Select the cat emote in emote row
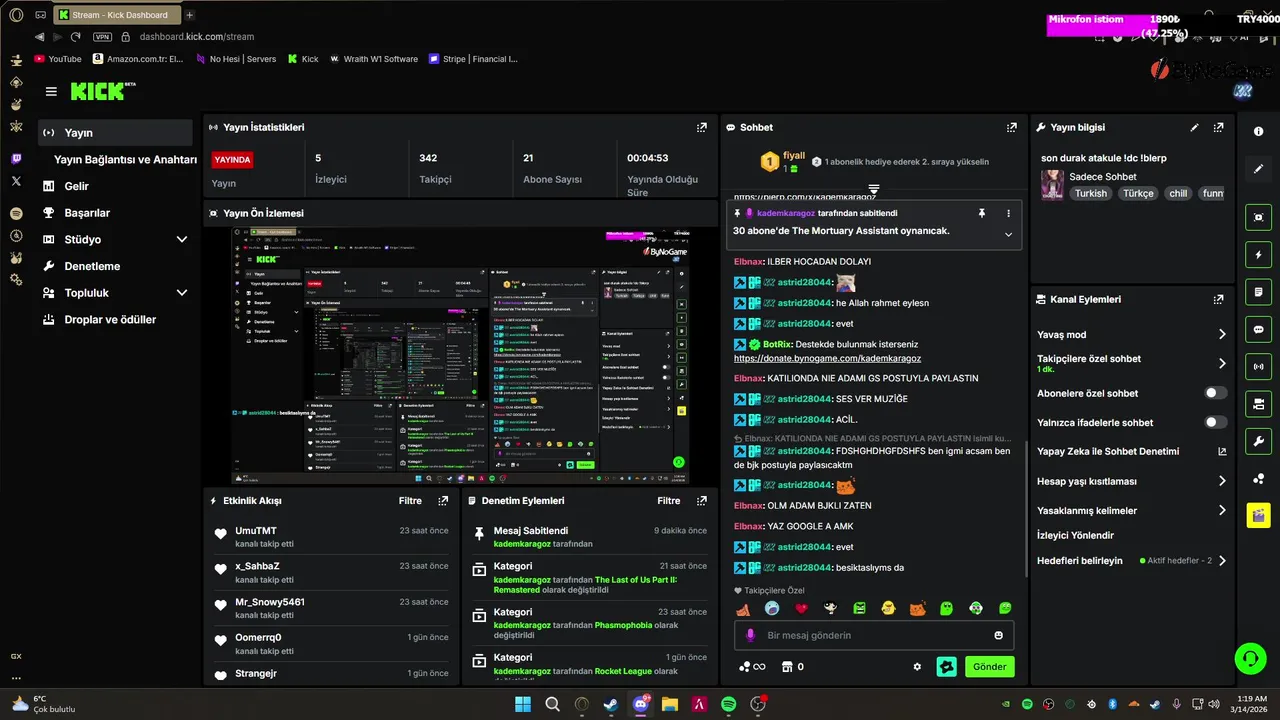The image size is (1280, 720). [x=917, y=608]
